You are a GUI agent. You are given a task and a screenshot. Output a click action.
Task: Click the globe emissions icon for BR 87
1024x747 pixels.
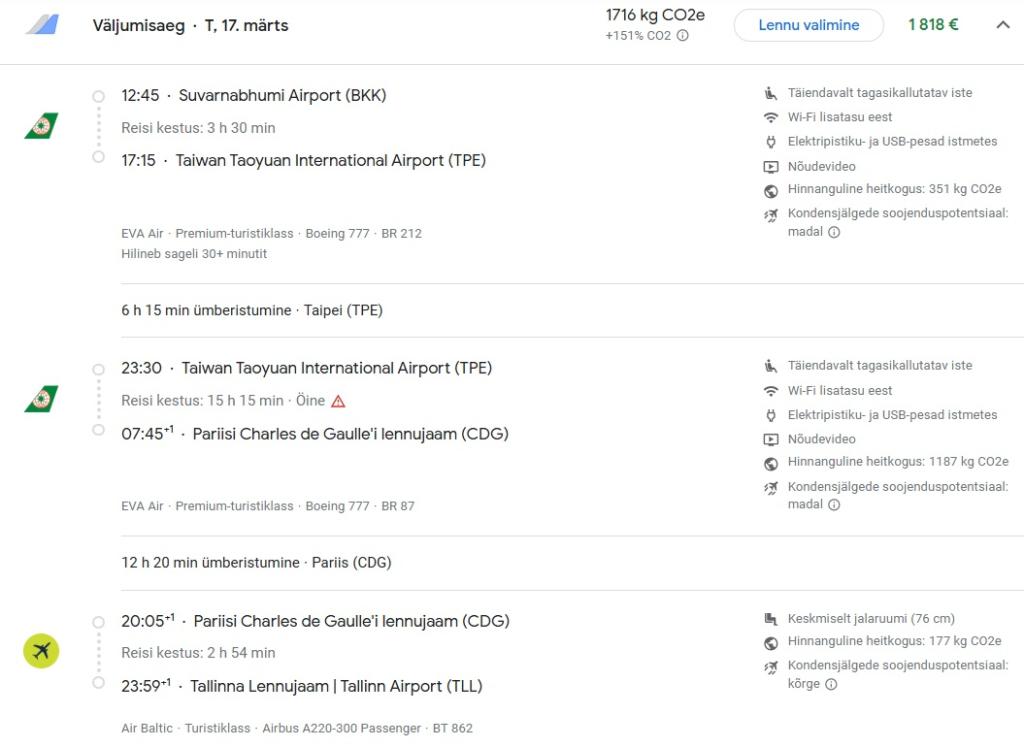click(770, 463)
